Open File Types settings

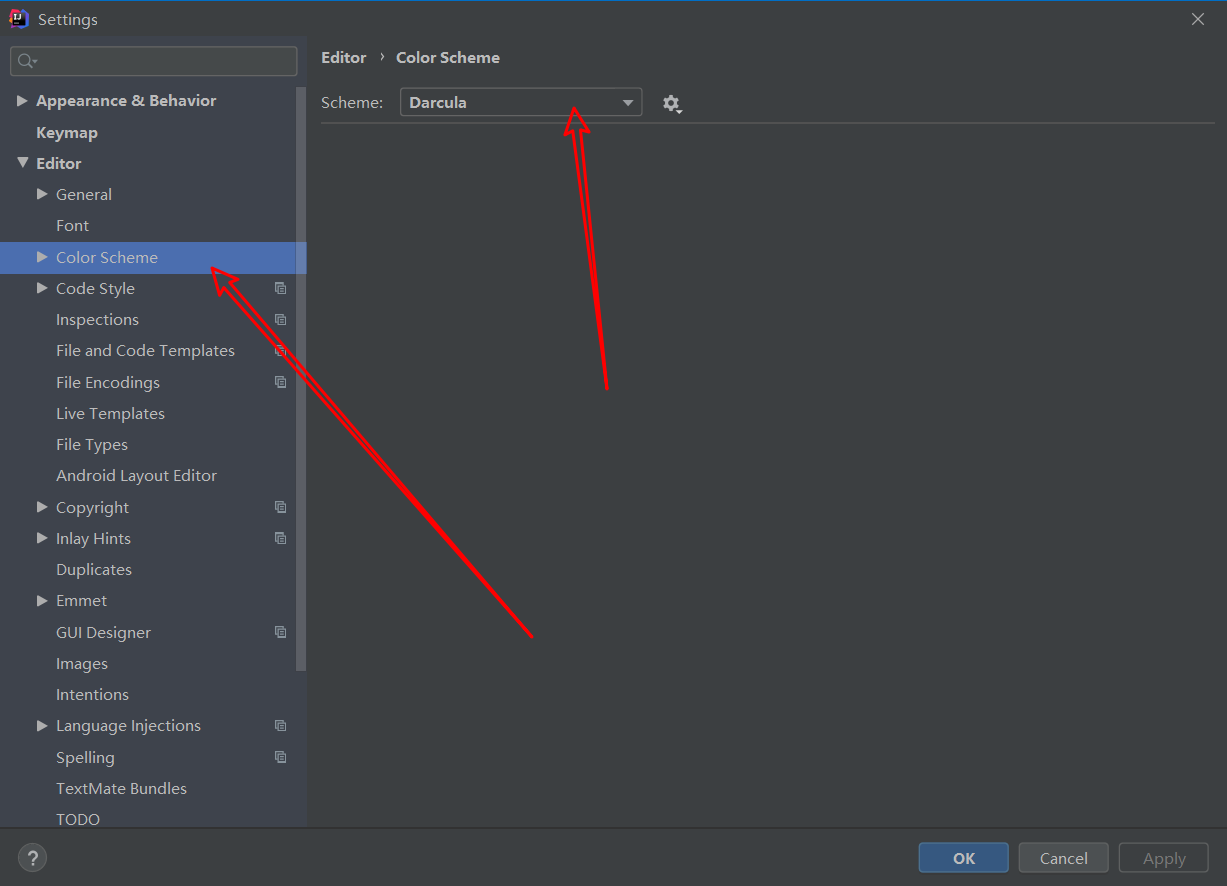(92, 444)
